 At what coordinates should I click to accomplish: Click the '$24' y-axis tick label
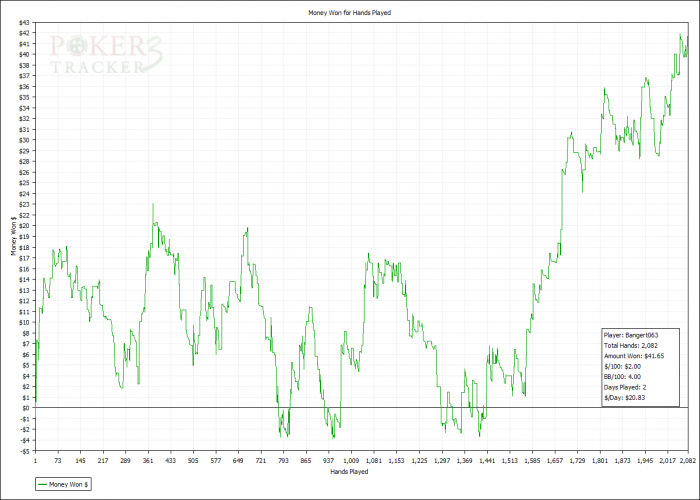[x=24, y=194]
